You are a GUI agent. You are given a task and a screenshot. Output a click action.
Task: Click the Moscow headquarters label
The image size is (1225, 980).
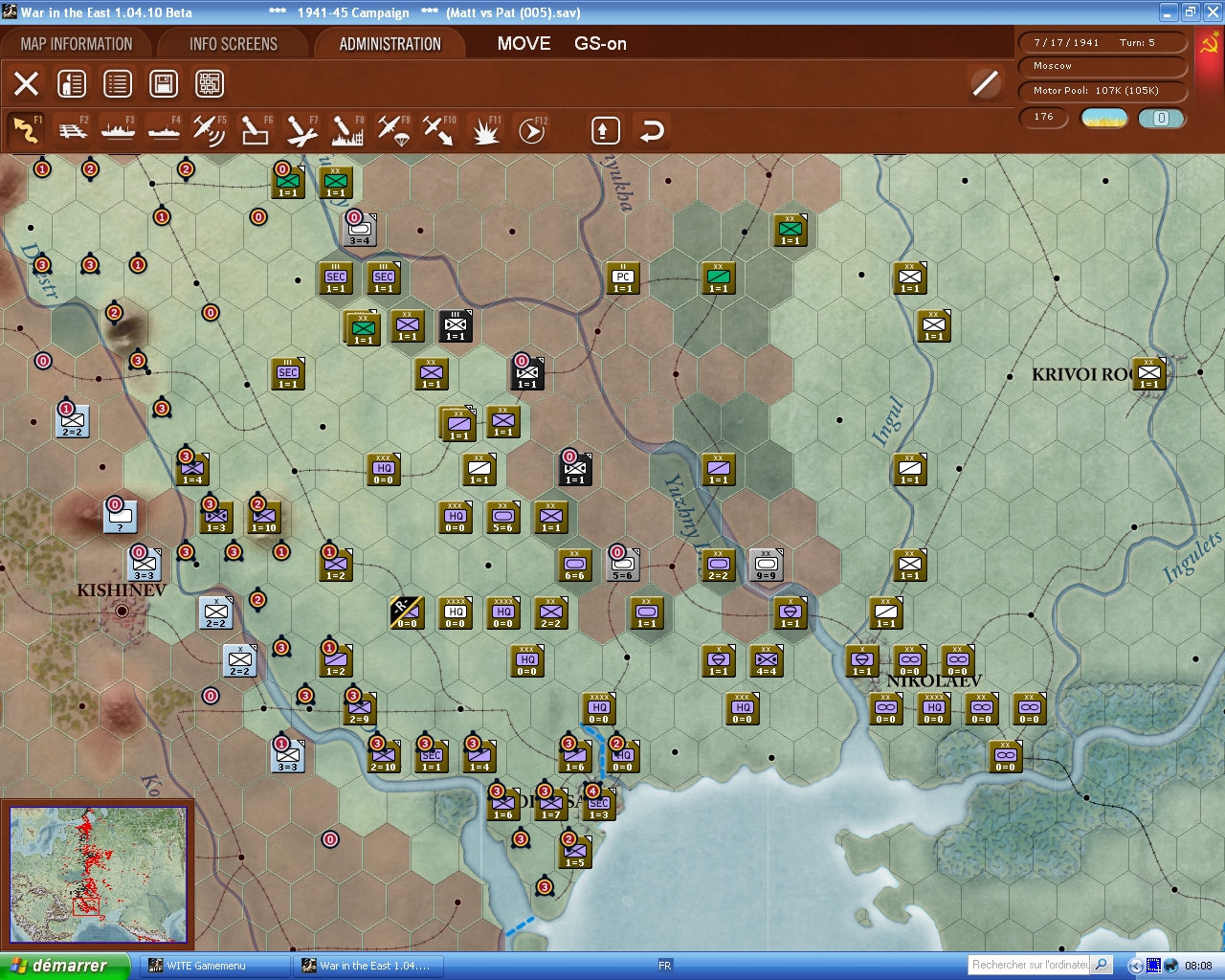pyautogui.click(x=1102, y=66)
